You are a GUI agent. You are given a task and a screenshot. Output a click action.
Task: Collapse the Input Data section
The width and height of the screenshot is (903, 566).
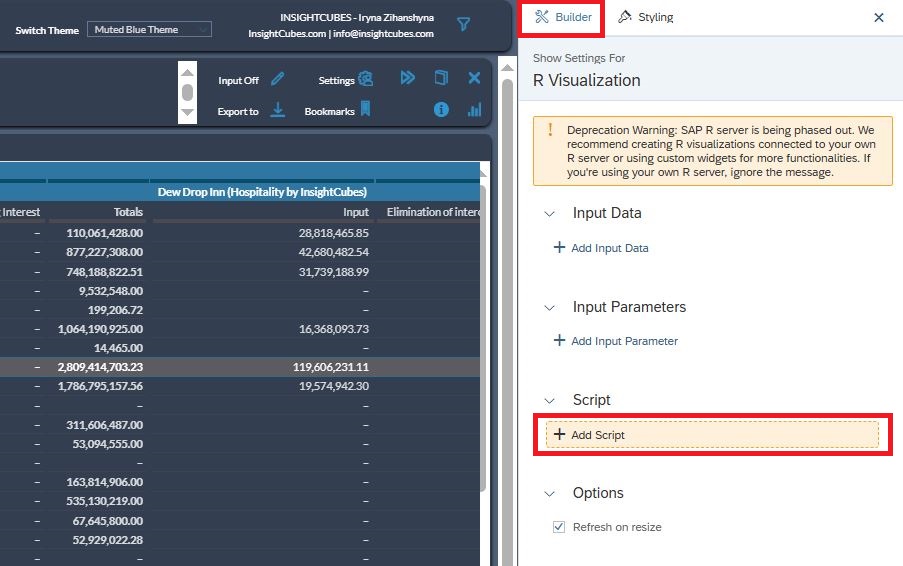click(549, 213)
